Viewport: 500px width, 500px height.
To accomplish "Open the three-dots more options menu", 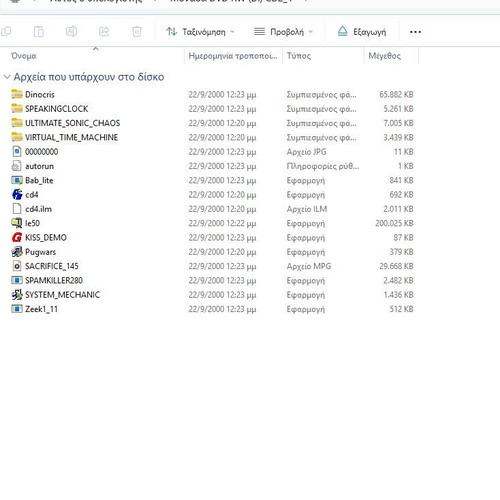I will coord(415,32).
